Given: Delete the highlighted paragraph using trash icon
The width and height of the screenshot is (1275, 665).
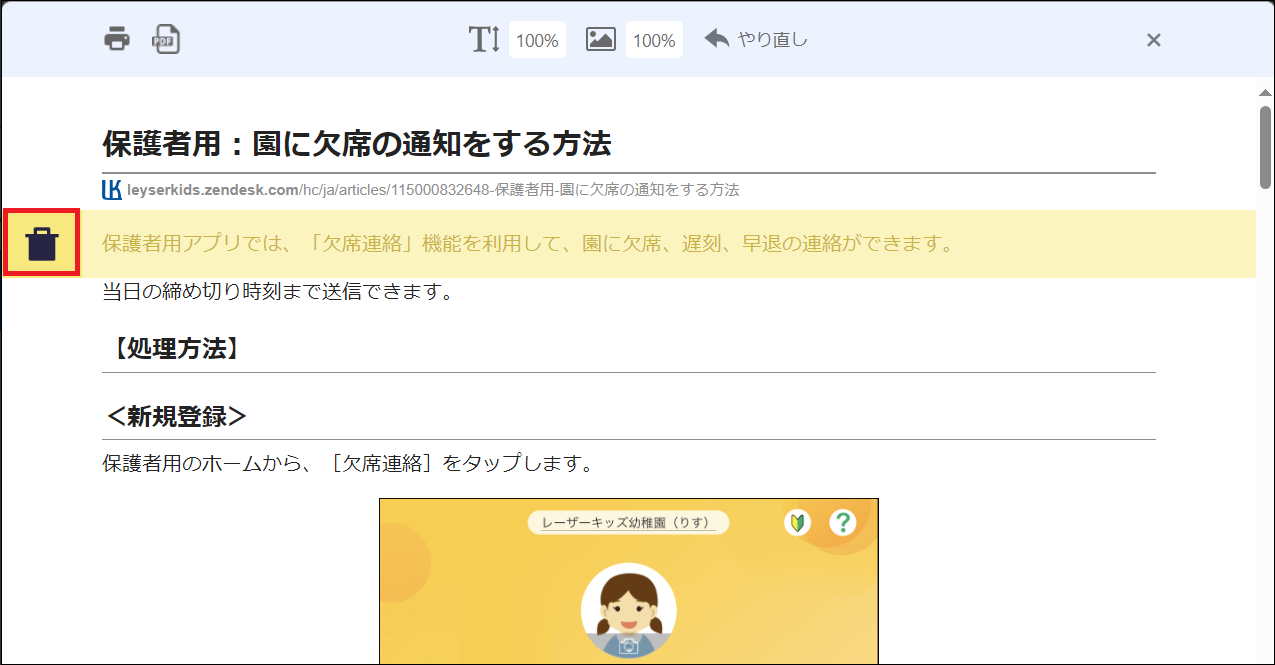Looking at the screenshot, I should coord(41,243).
